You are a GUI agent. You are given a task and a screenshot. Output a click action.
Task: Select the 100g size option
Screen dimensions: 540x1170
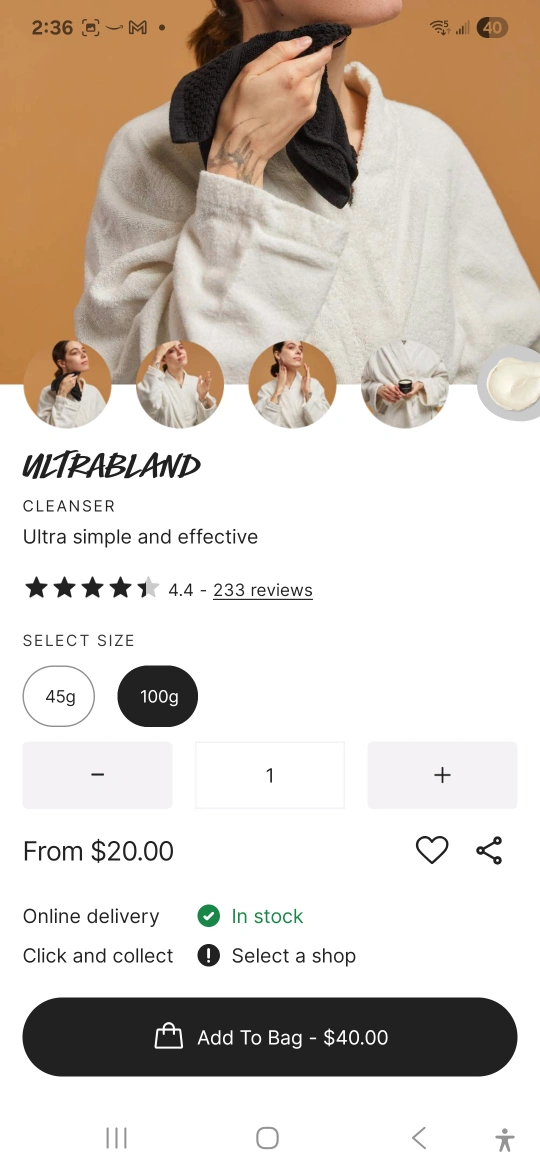click(x=158, y=696)
